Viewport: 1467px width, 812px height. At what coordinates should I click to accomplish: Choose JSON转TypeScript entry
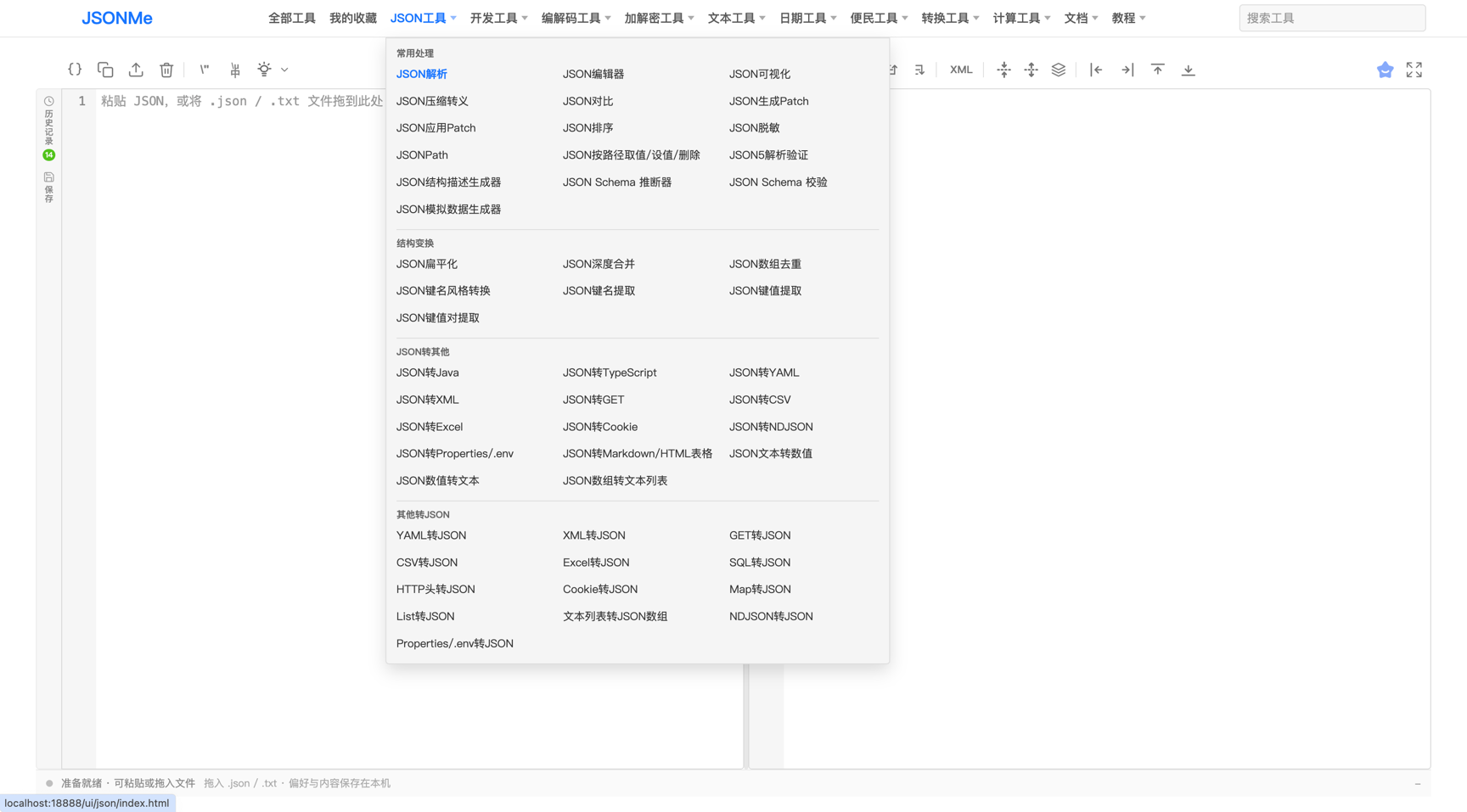[610, 372]
